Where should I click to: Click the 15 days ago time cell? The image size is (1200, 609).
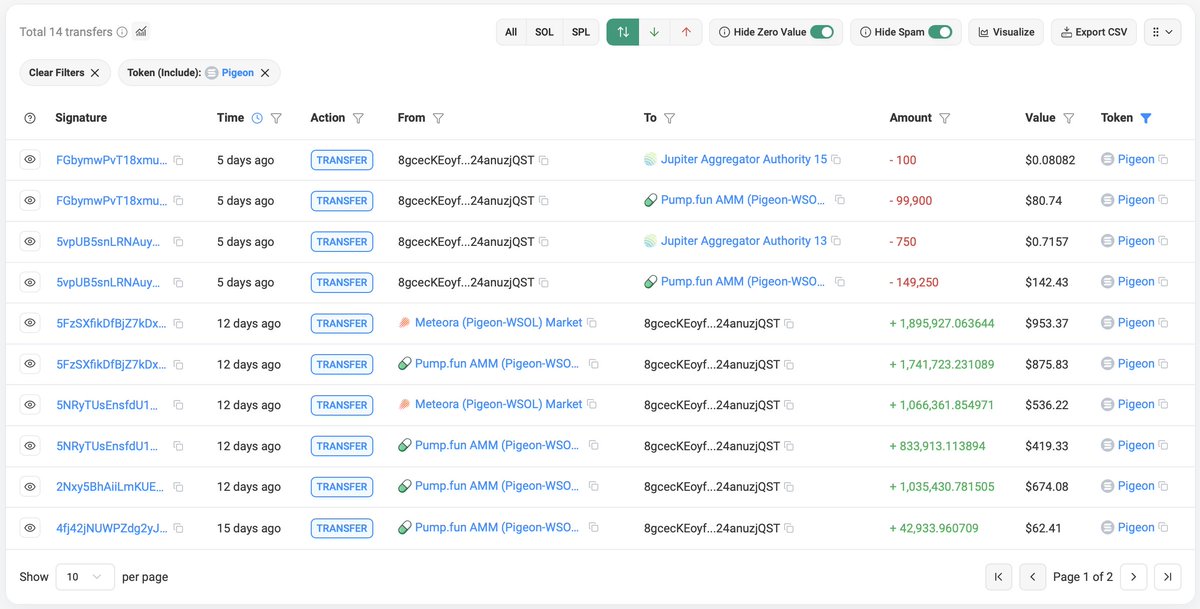point(249,528)
